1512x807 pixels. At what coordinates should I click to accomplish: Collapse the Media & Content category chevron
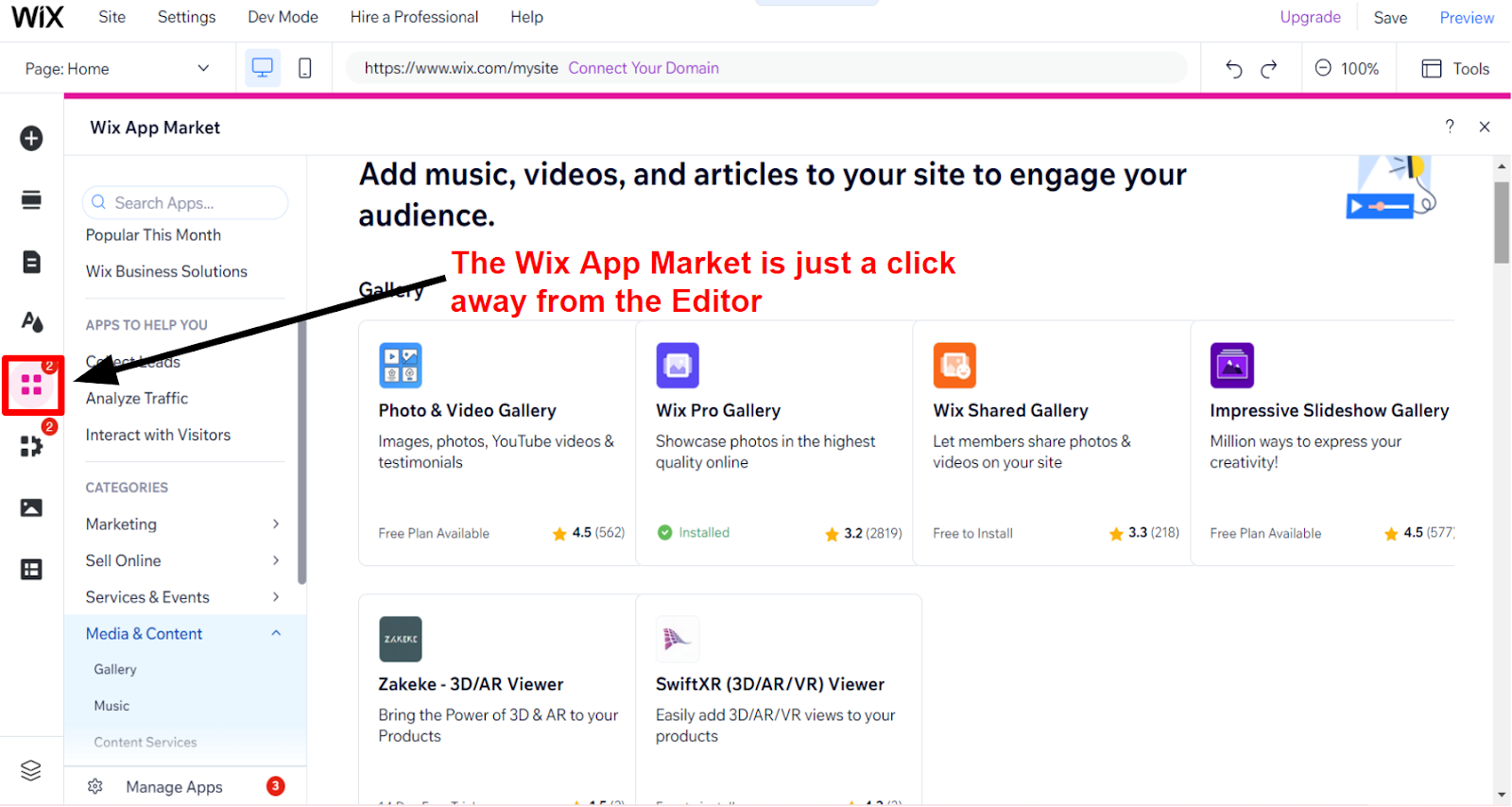(x=276, y=633)
